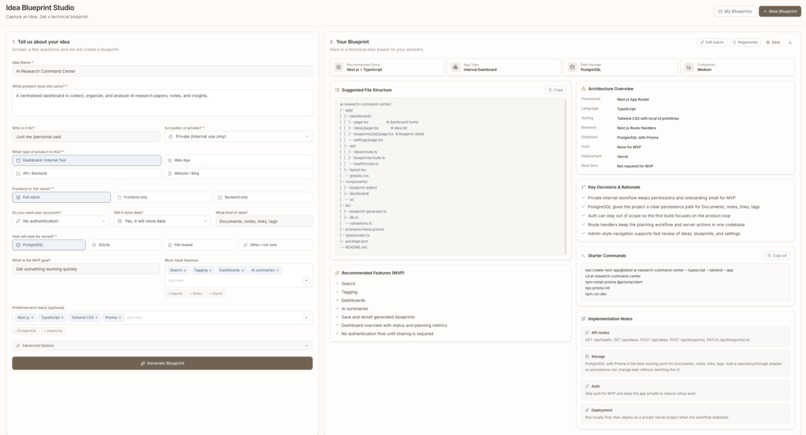The height and width of the screenshot is (435, 806).
Task: Add the PostgreSQL suggested stack chip
Action: [x=26, y=331]
